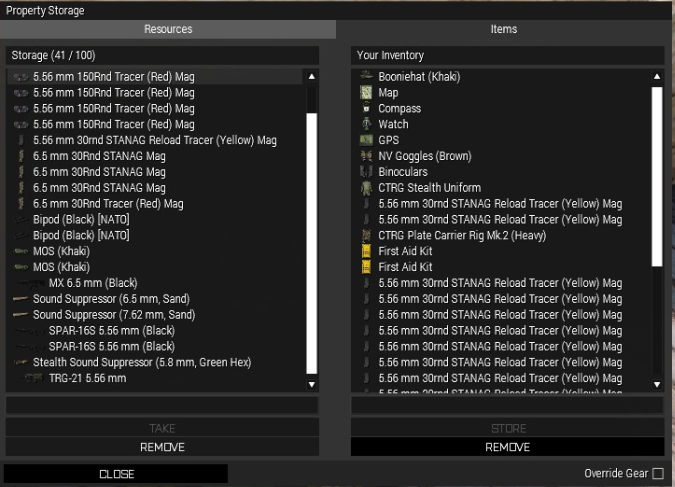This screenshot has width=675, height=487.
Task: Toggle the Override Gear checkbox
Action: tap(658, 473)
